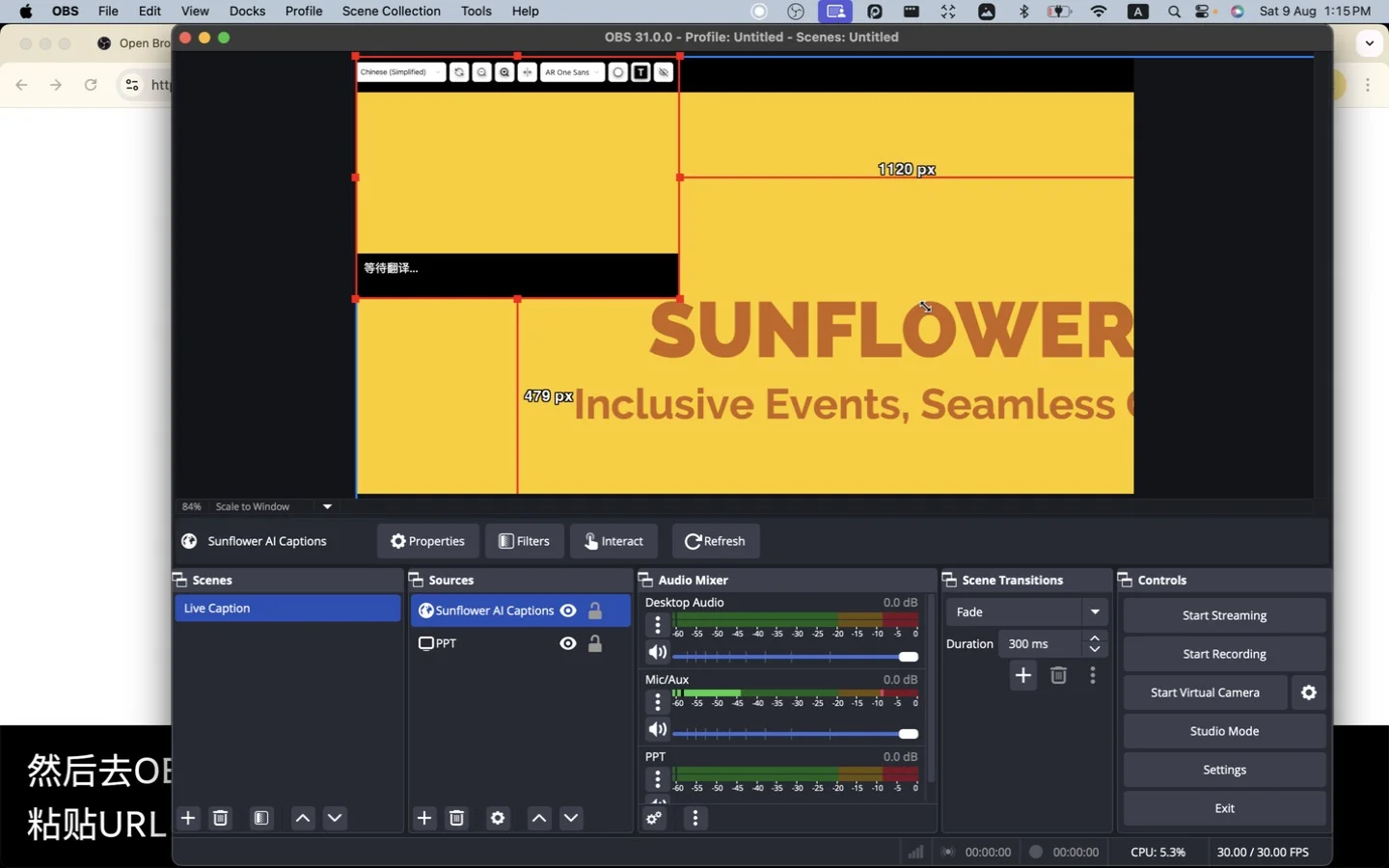Add a new source with the plus icon
The image size is (1389, 868).
click(424, 818)
